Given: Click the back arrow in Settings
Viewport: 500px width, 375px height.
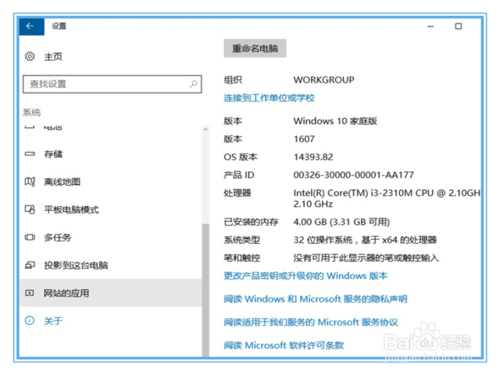Looking at the screenshot, I should pyautogui.click(x=31, y=26).
